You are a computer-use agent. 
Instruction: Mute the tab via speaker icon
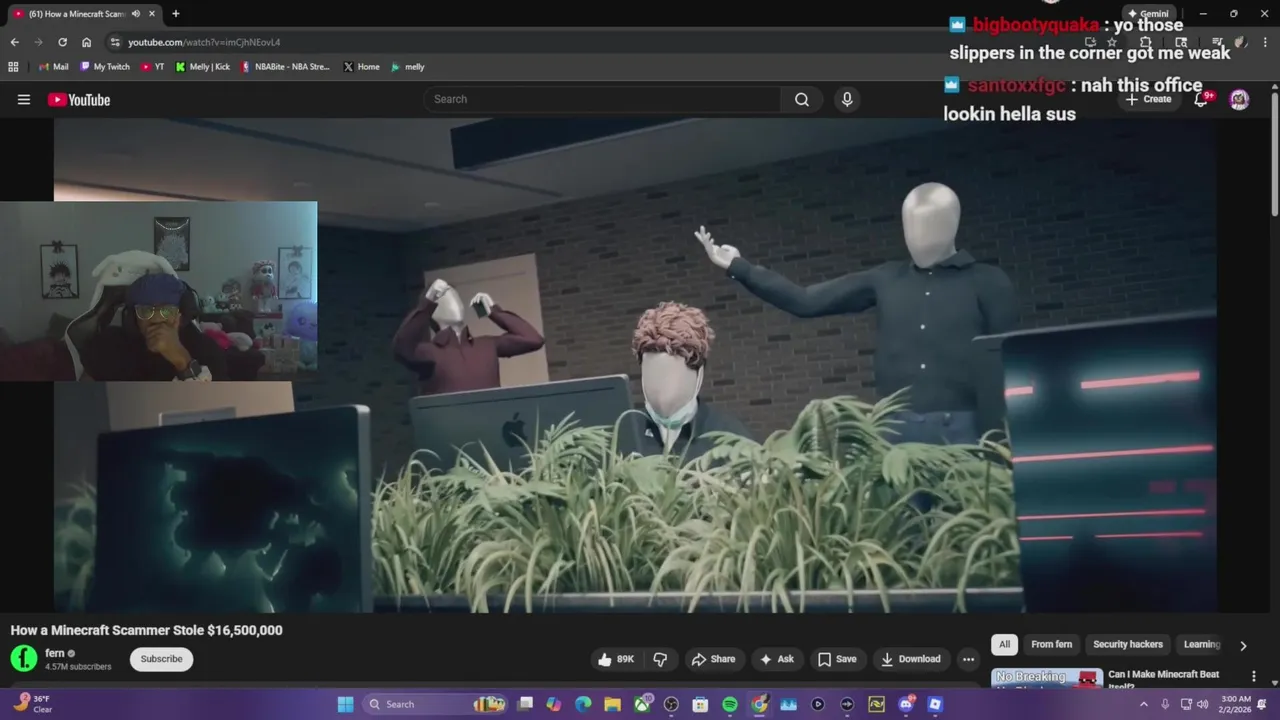(x=136, y=14)
